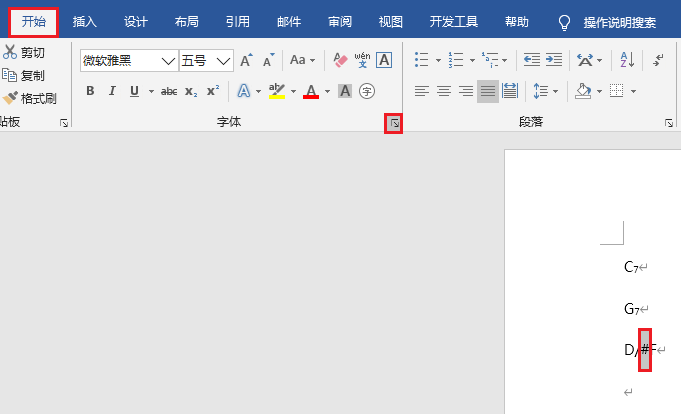
Task: Switch to the 布局 (Layout) tab
Action: tap(187, 22)
